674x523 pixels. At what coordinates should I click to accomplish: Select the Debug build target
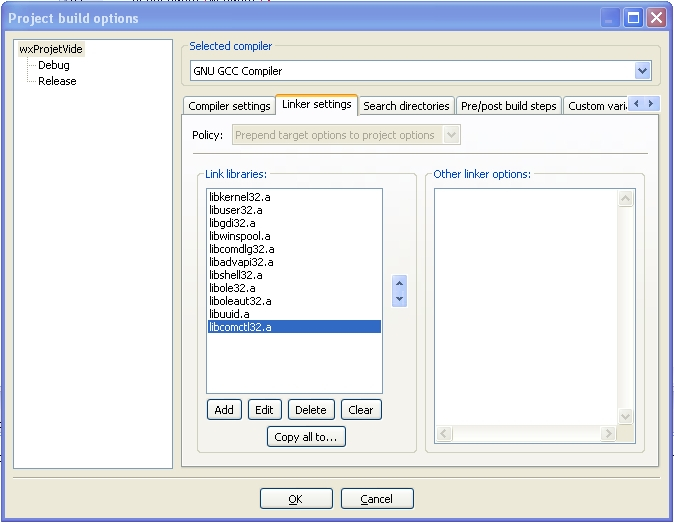(x=54, y=65)
